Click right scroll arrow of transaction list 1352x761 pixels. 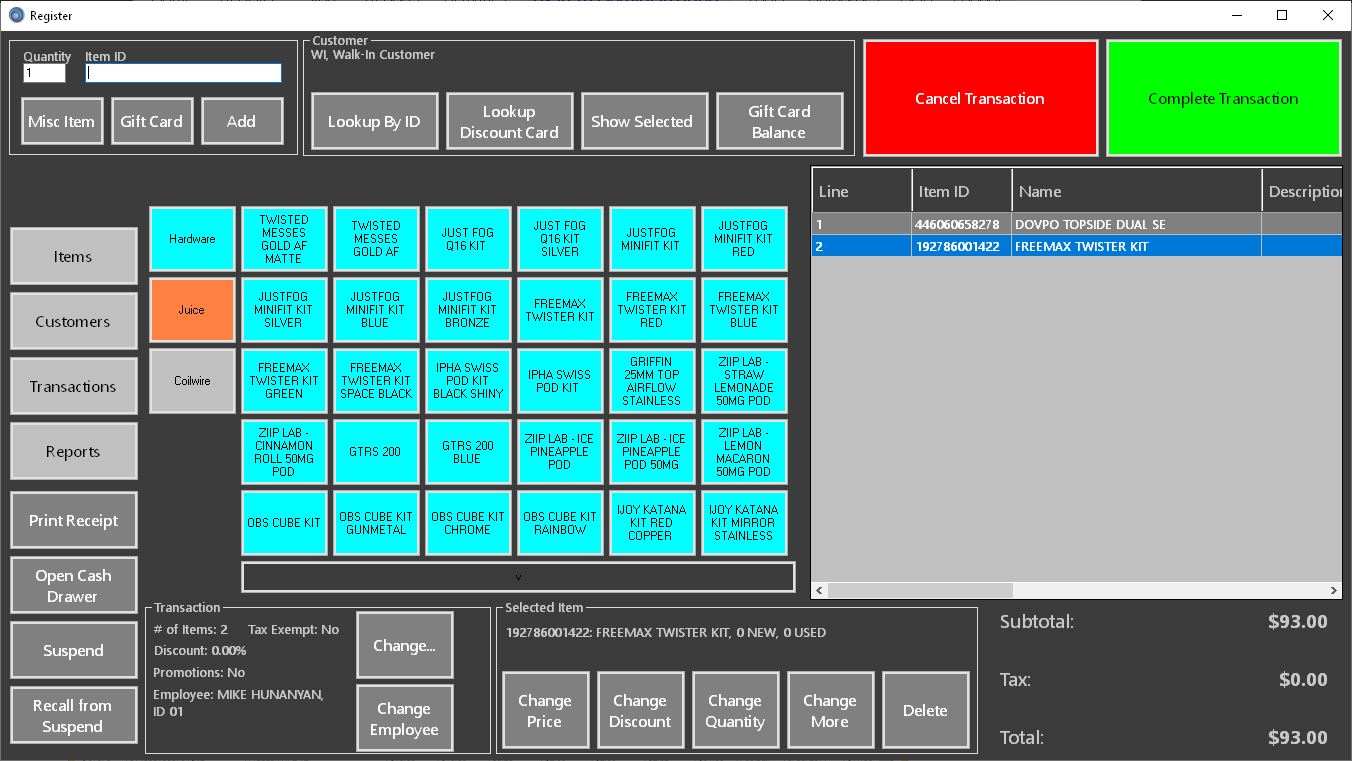[x=1333, y=591]
